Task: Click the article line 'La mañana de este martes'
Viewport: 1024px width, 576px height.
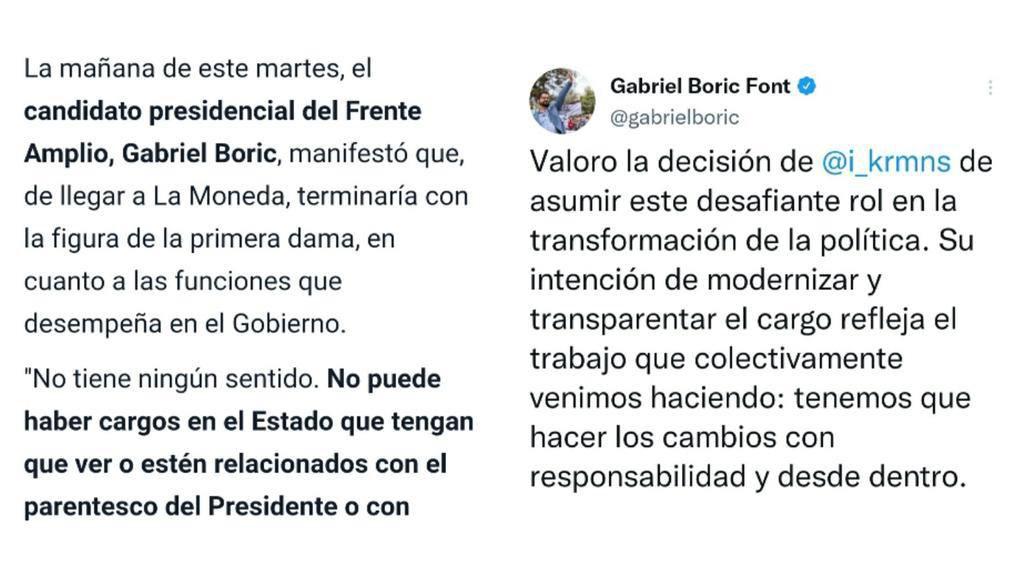Action: [197, 69]
